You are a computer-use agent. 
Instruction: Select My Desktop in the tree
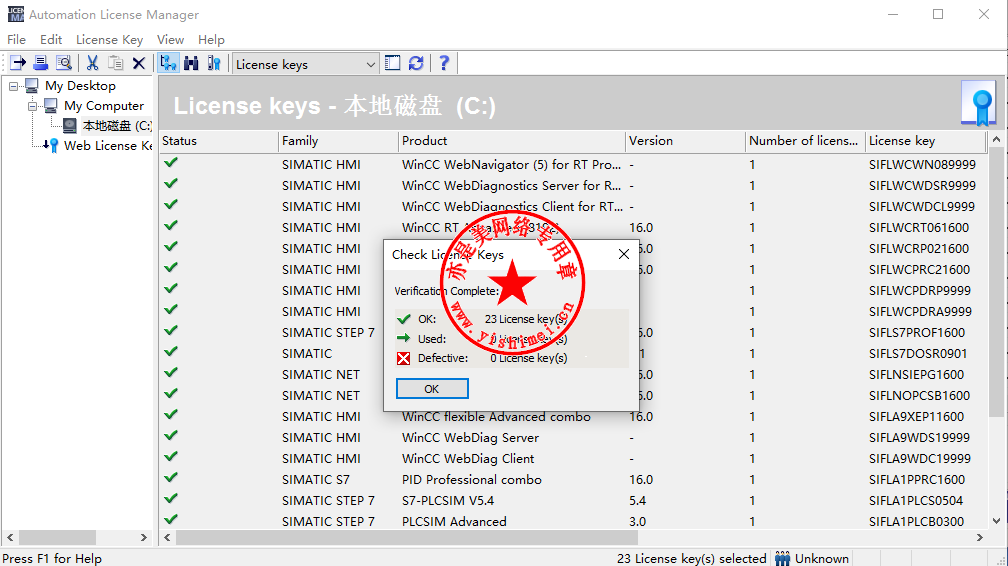pyautogui.click(x=80, y=86)
